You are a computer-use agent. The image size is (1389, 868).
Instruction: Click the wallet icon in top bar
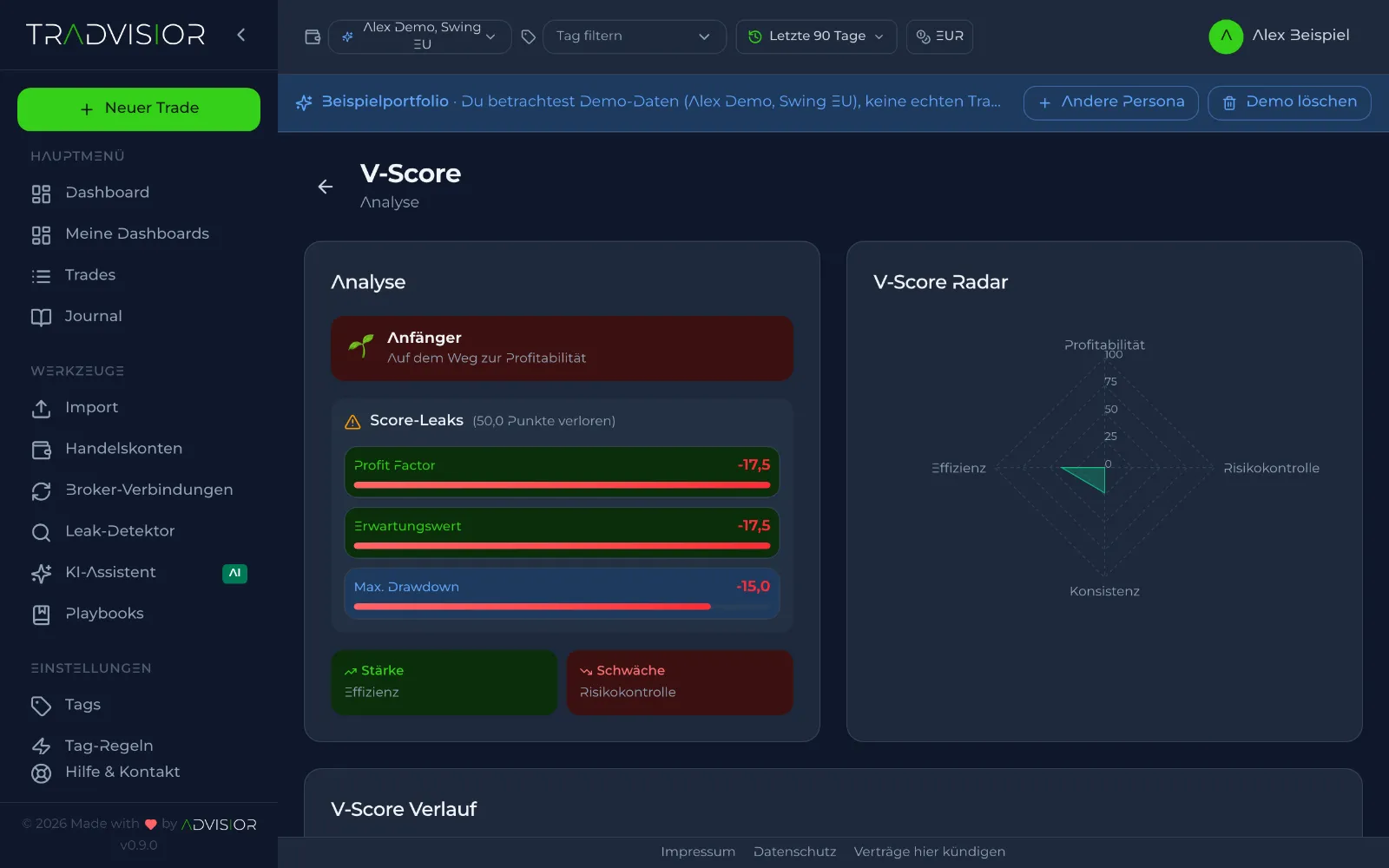click(313, 36)
